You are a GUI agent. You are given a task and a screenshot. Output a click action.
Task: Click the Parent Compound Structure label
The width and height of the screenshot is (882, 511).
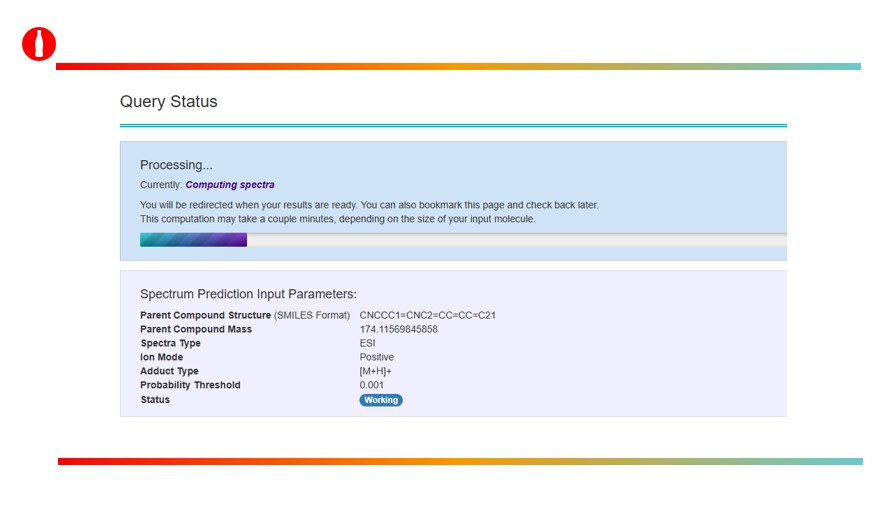205,315
